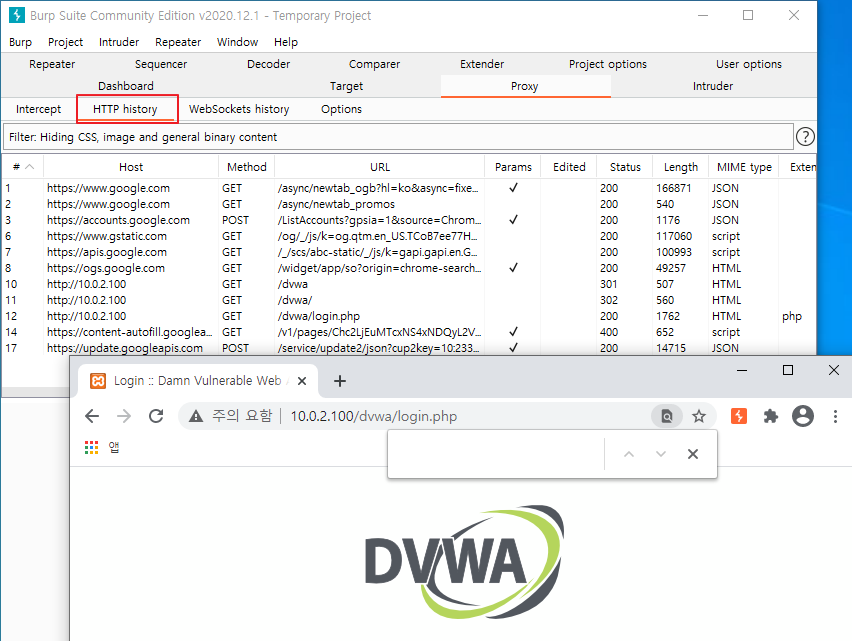Screen dimensions: 852x641
Task: Sort by Edited column header
Action: [x=569, y=167]
